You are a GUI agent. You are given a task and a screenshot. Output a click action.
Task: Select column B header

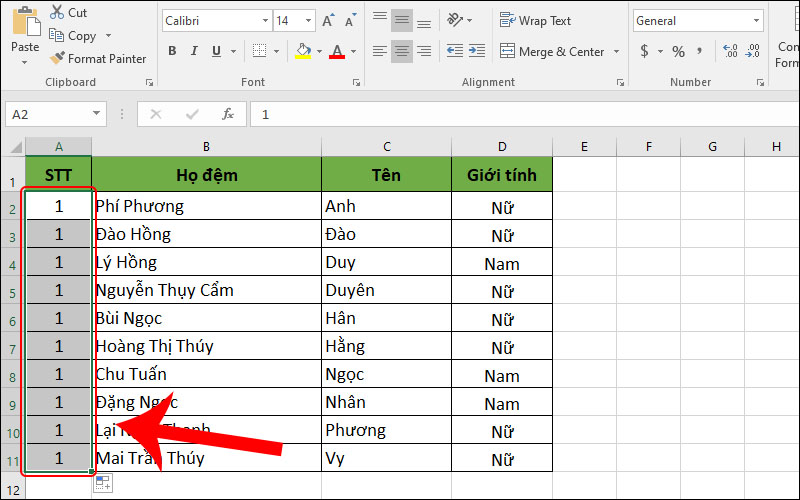click(207, 147)
